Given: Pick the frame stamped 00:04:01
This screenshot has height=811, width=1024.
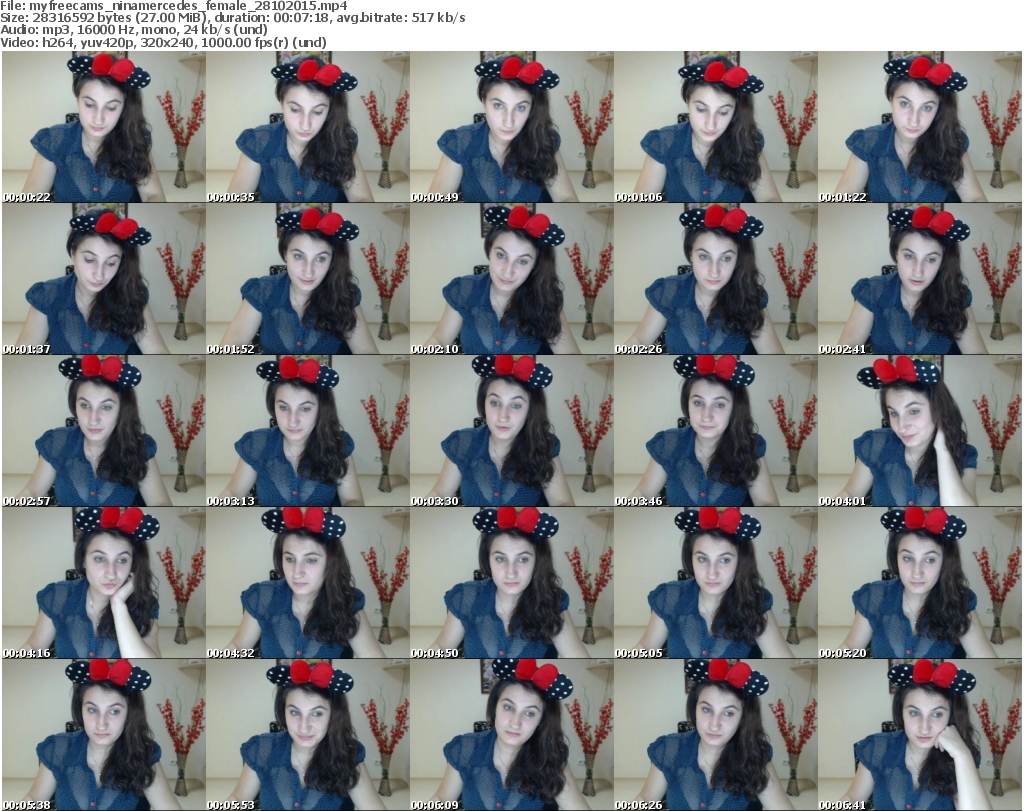Looking at the screenshot, I should tap(920, 431).
